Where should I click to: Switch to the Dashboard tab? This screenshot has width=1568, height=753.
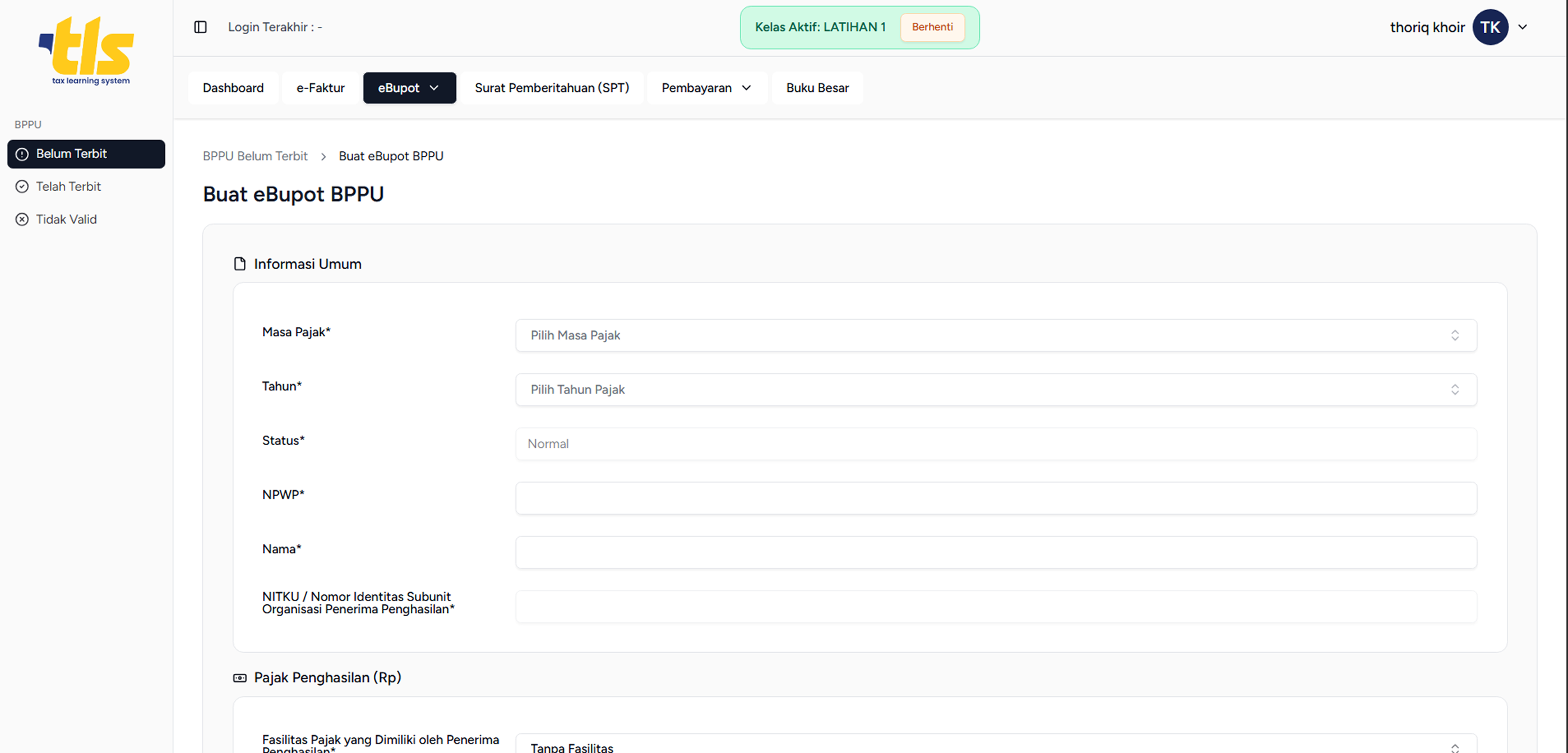(x=233, y=88)
